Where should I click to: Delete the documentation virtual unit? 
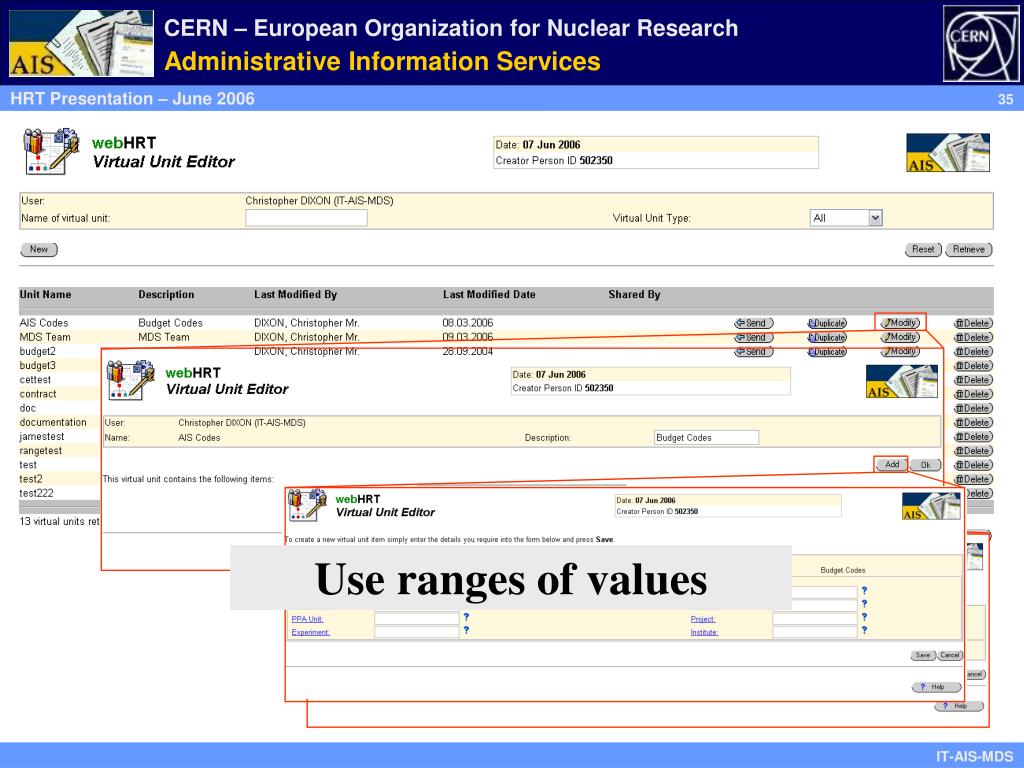click(973, 423)
